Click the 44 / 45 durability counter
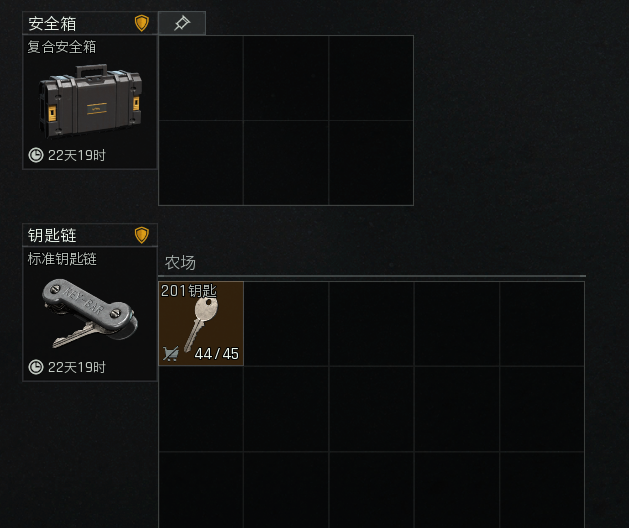 click(x=217, y=354)
